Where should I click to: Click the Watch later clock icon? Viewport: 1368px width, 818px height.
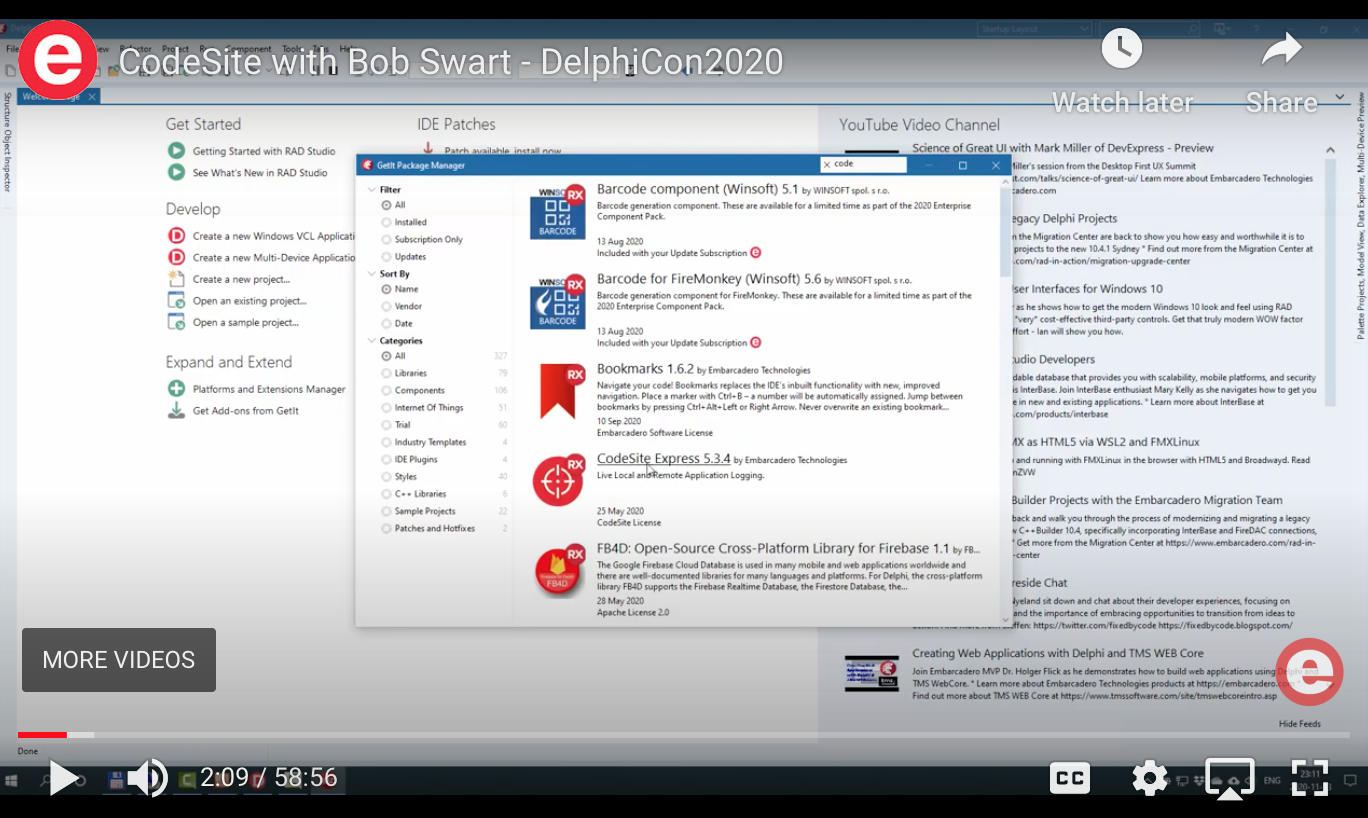coord(1122,49)
